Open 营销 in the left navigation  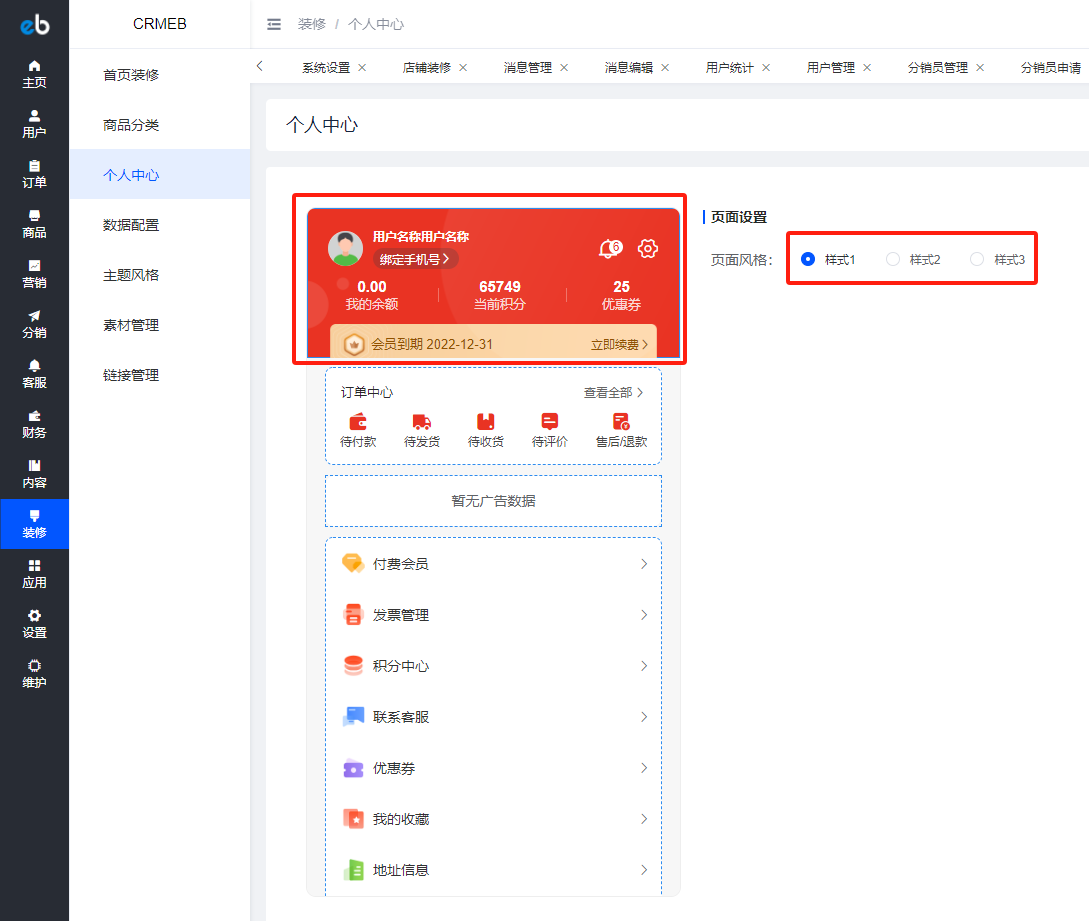[x=34, y=274]
